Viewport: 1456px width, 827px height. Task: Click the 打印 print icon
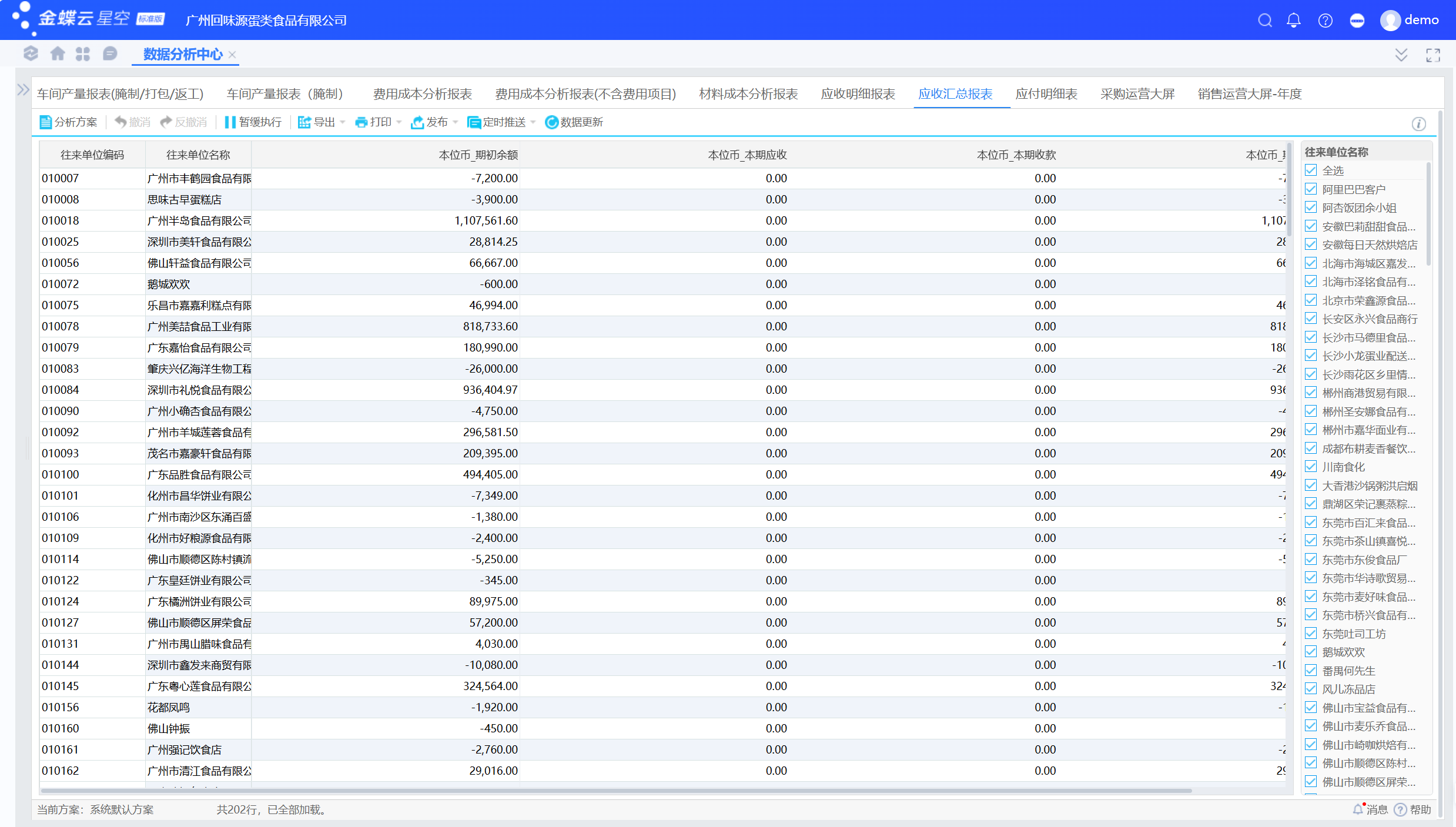pos(361,122)
